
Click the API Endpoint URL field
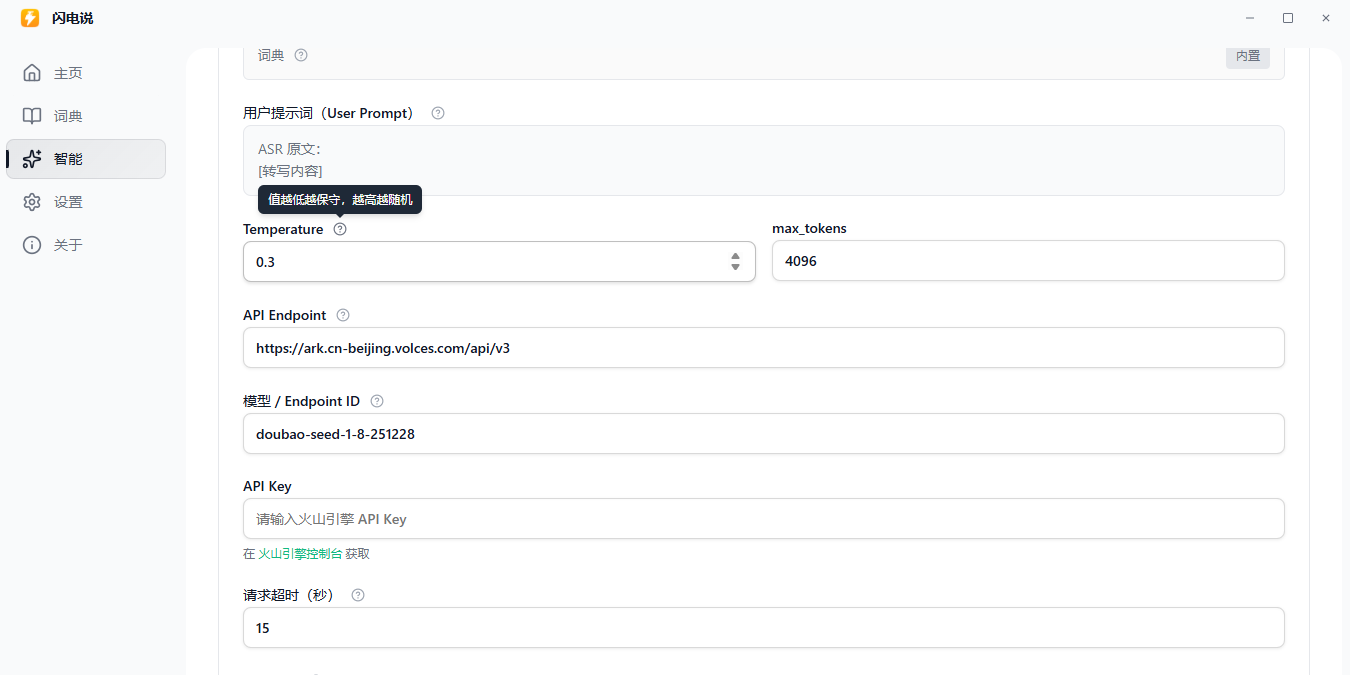(763, 348)
